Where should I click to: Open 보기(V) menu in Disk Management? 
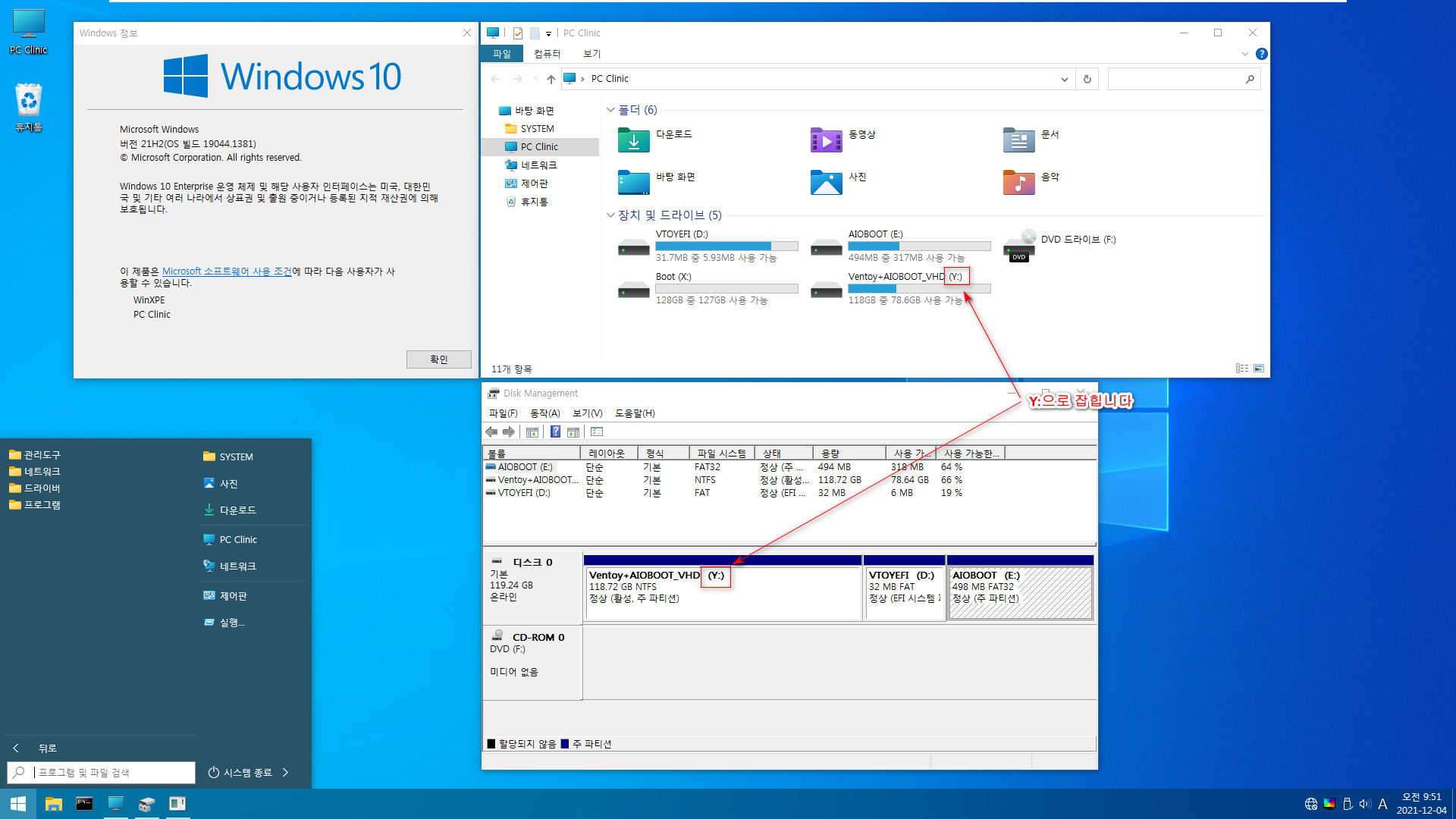[x=588, y=413]
